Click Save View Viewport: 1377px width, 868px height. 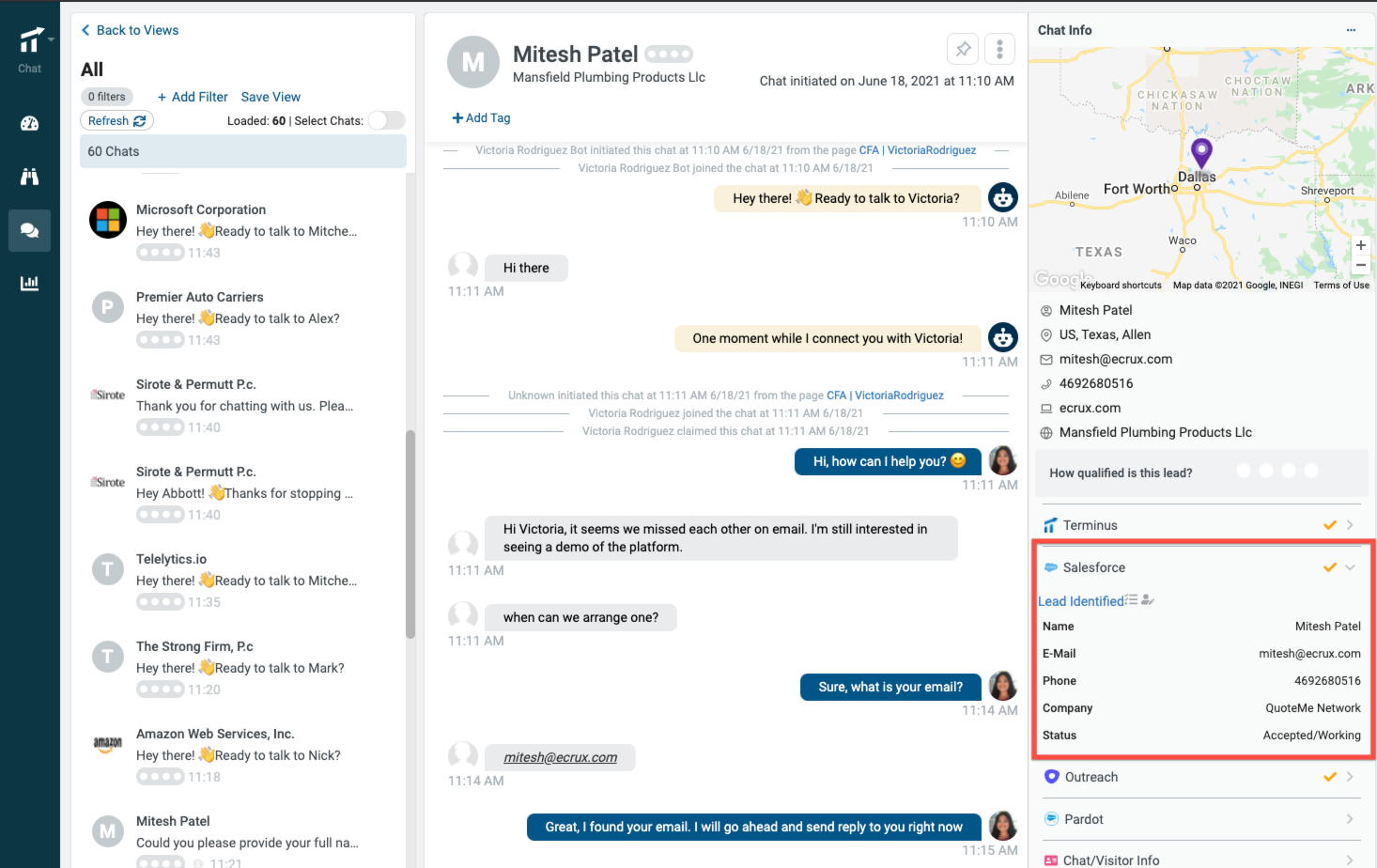tap(271, 97)
